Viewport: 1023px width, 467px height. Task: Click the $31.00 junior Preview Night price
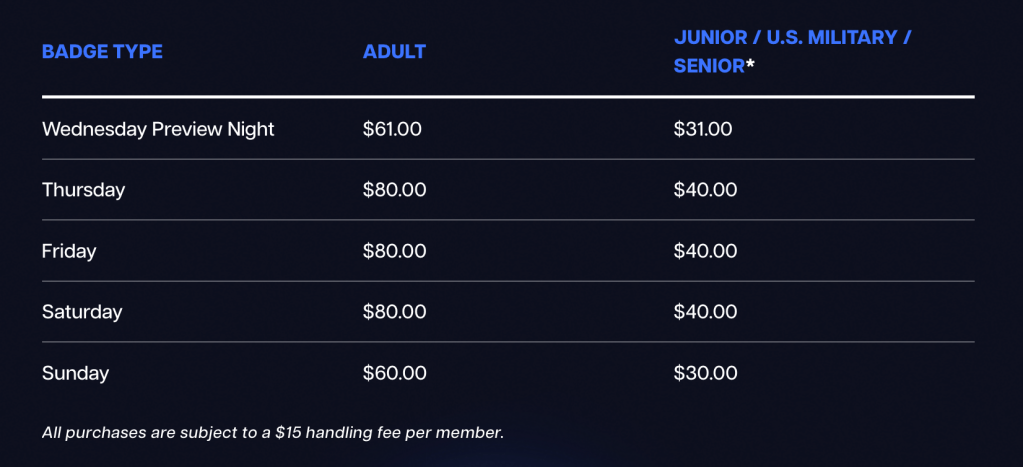(x=703, y=129)
